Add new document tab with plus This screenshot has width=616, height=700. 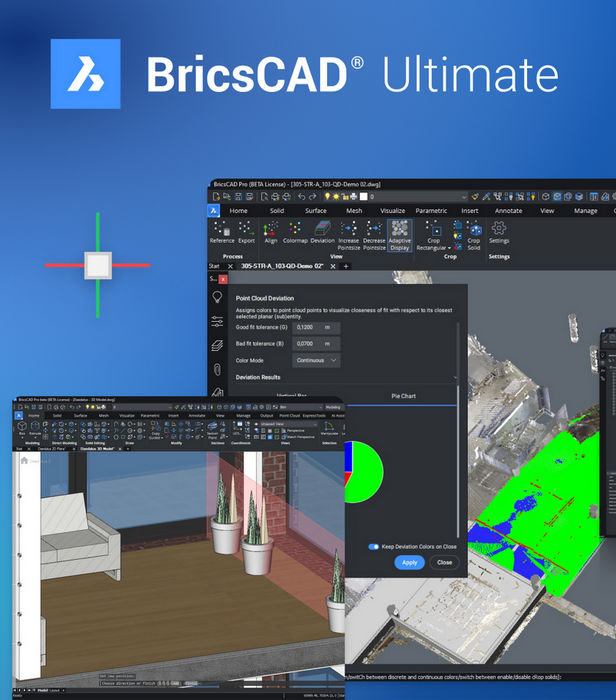(x=346, y=266)
